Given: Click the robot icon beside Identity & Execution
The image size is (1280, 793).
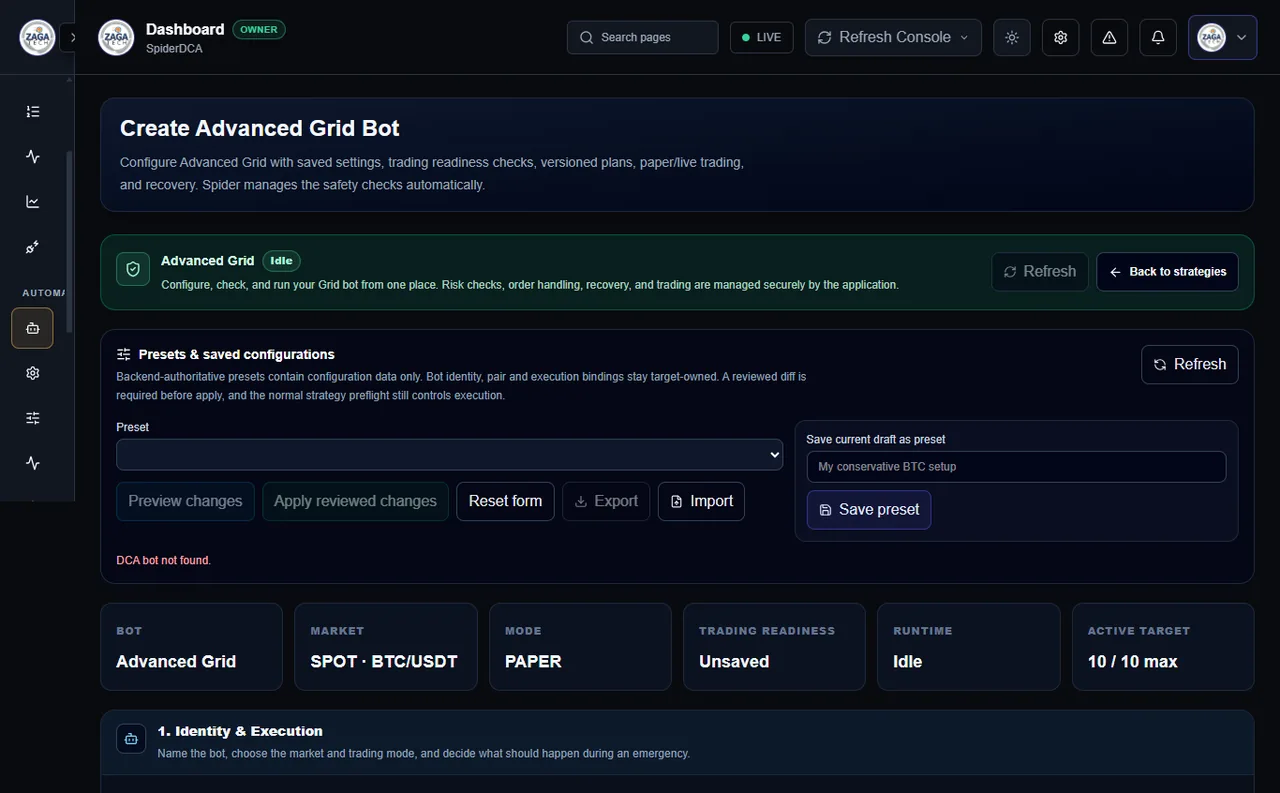Looking at the screenshot, I should (131, 739).
